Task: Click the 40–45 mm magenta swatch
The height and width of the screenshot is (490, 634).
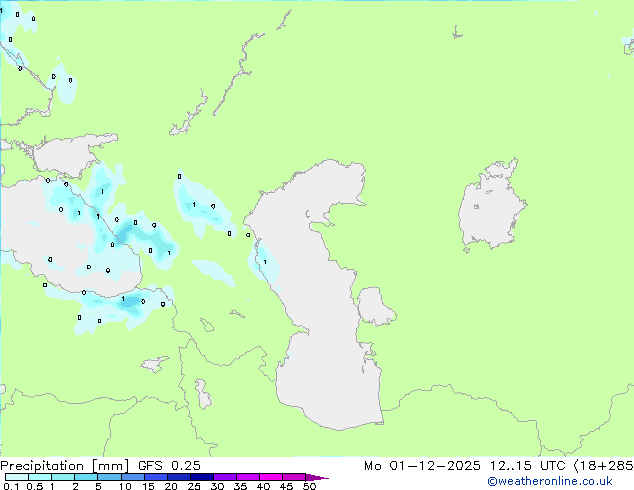Action: point(271,477)
